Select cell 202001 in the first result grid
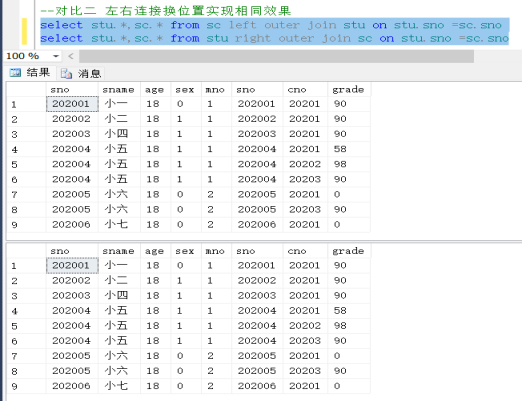Viewport: 522px width, 402px height. tap(72, 104)
